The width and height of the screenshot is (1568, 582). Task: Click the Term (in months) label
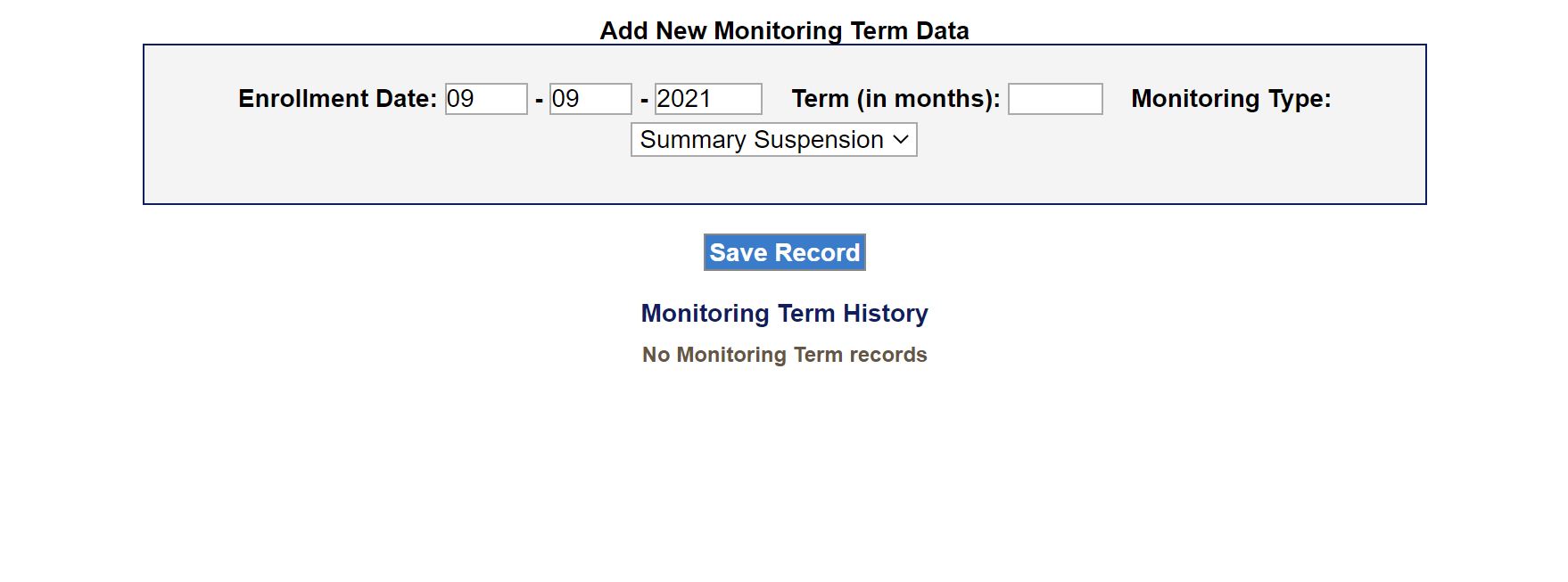pyautogui.click(x=895, y=99)
